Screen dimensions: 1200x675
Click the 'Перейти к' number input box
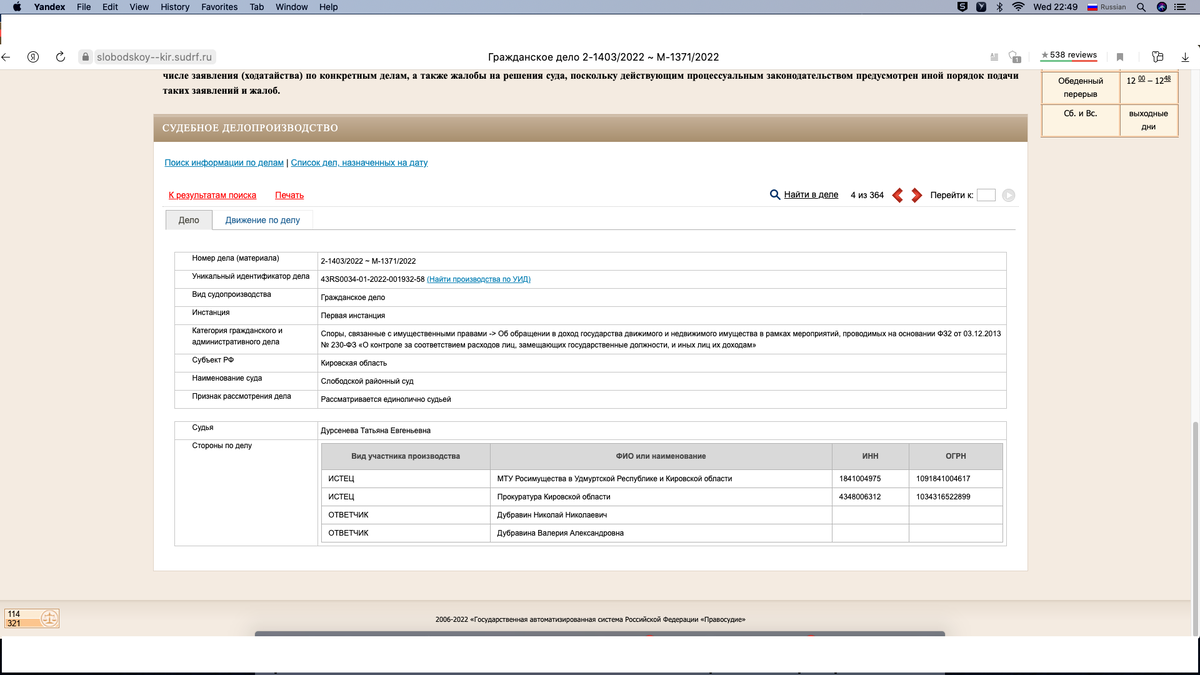tap(986, 195)
